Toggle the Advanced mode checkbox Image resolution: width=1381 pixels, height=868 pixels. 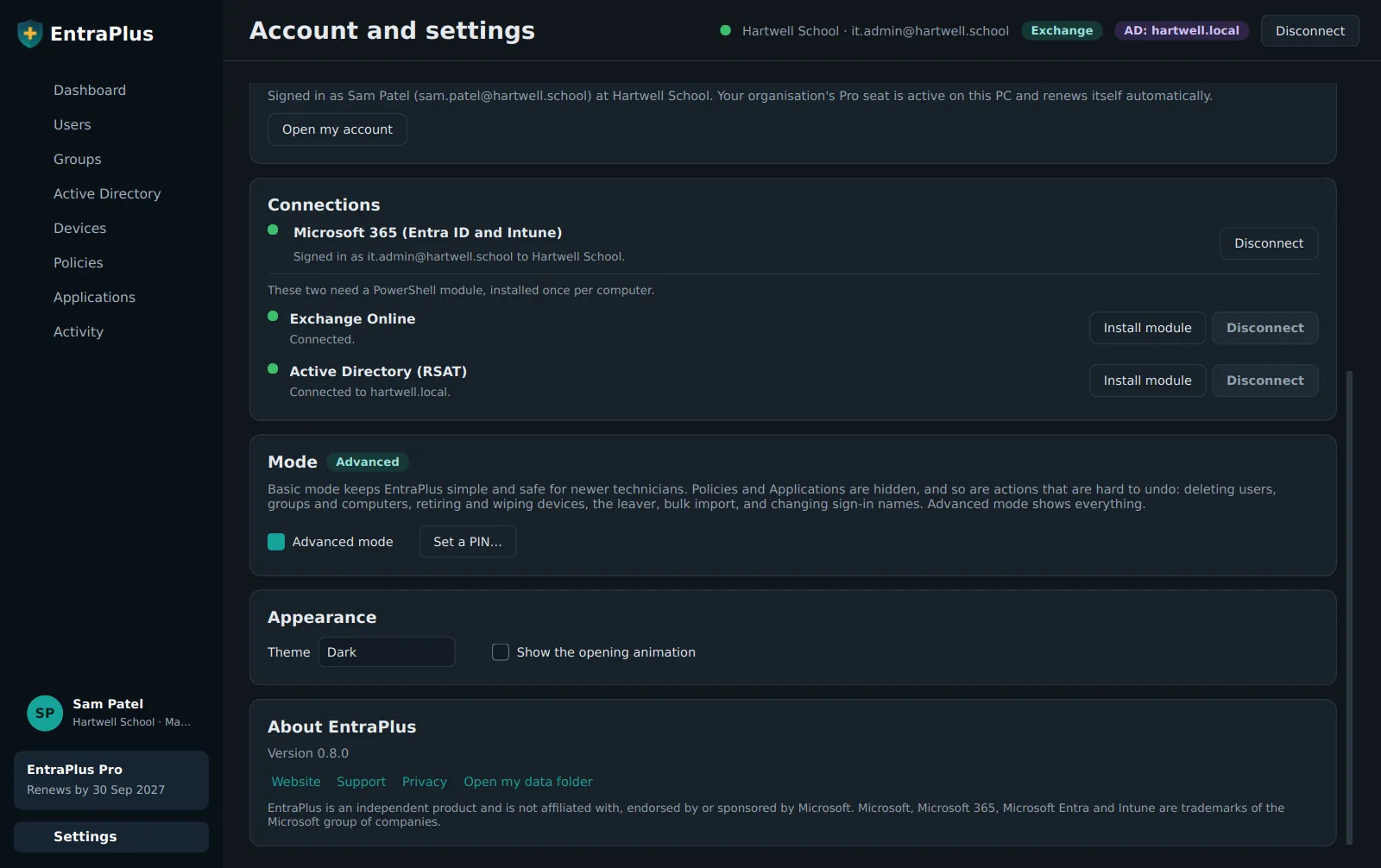(x=276, y=542)
